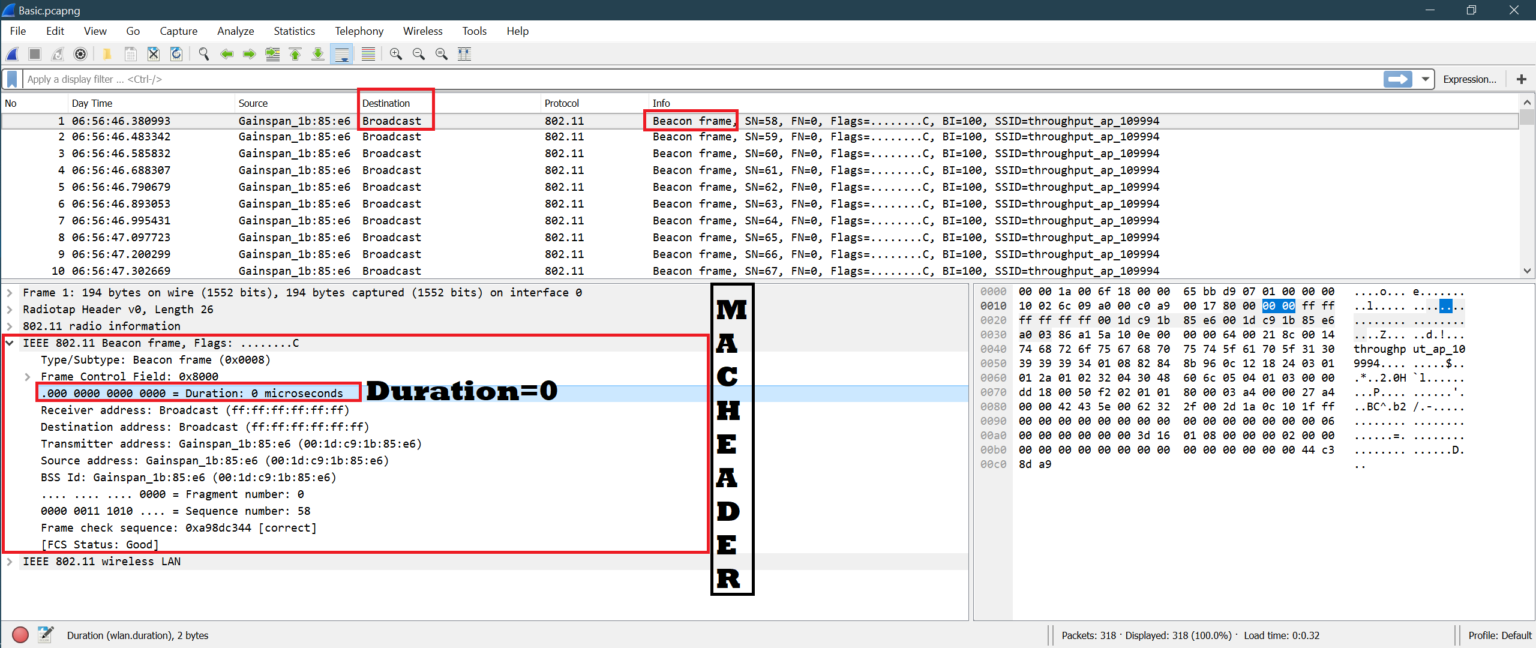Open the Statistics menu
Image resolution: width=1536 pixels, height=648 pixels.
(294, 31)
